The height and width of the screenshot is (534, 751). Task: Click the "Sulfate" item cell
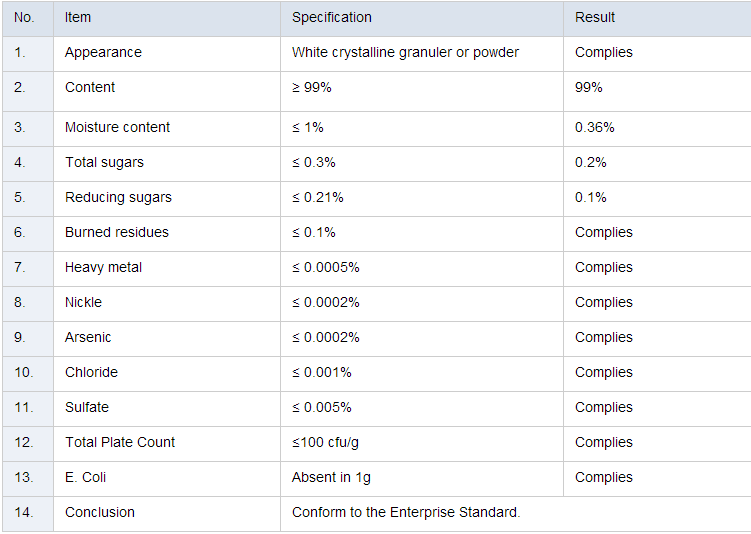(x=87, y=407)
